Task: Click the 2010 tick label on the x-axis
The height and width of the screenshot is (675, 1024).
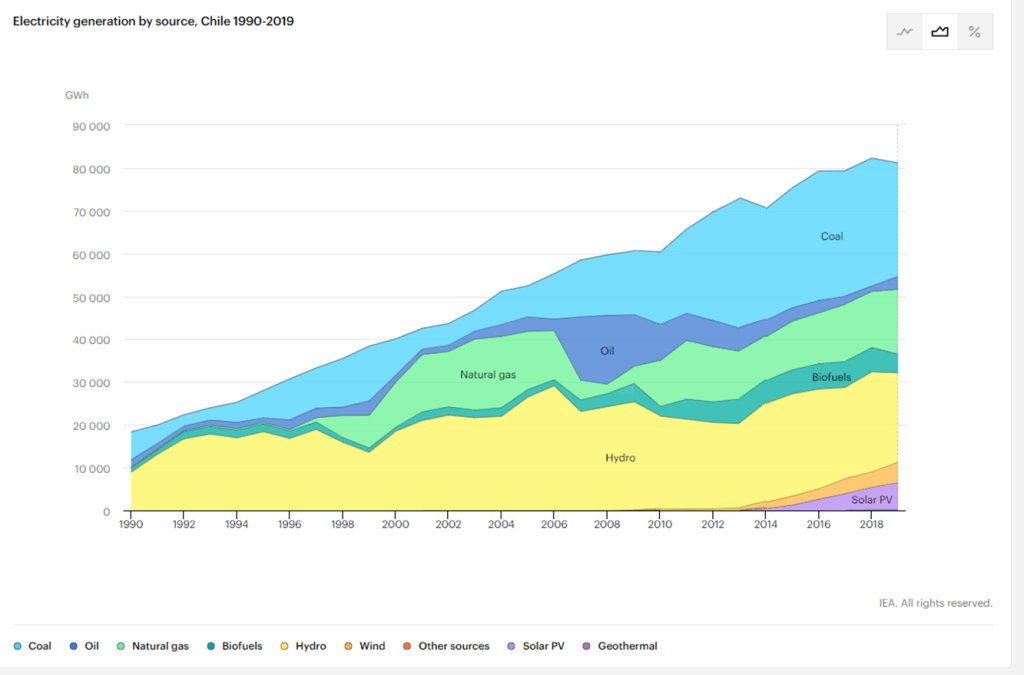Action: [x=660, y=523]
